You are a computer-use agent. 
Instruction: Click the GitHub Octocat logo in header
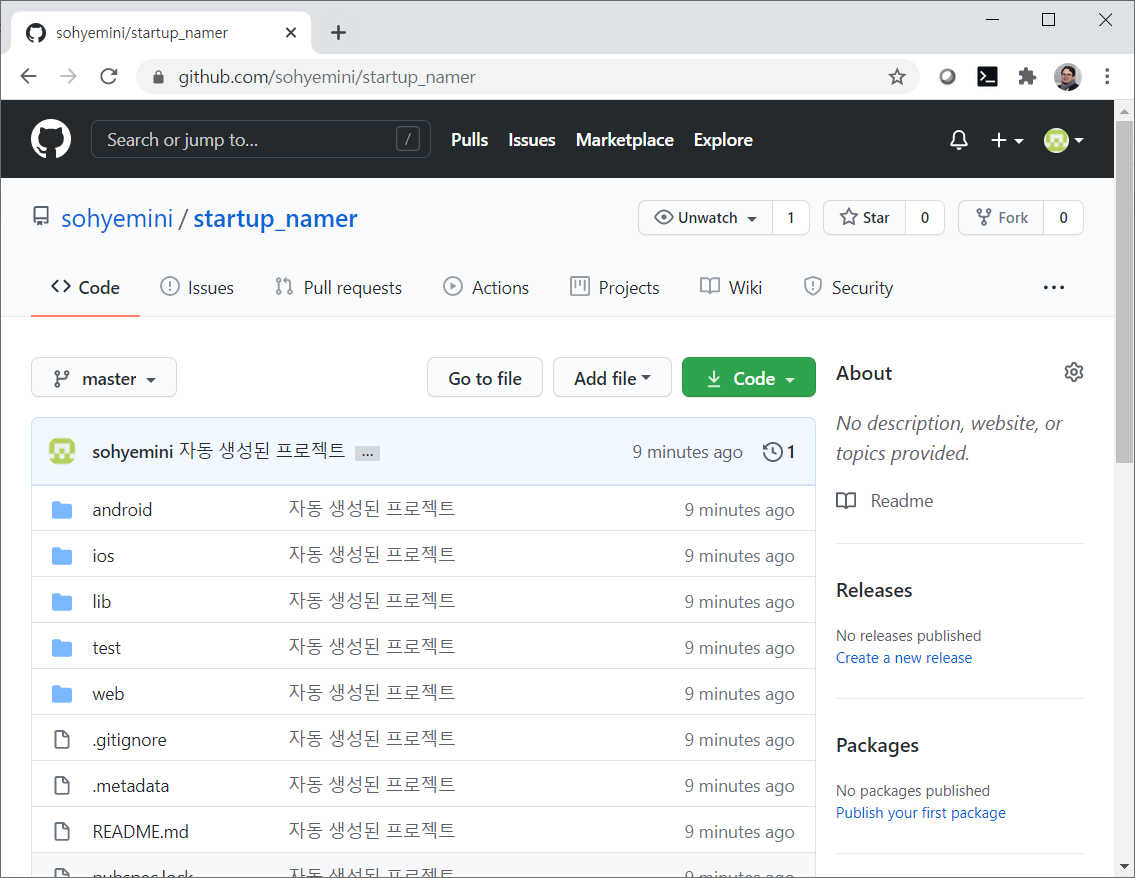coord(51,139)
